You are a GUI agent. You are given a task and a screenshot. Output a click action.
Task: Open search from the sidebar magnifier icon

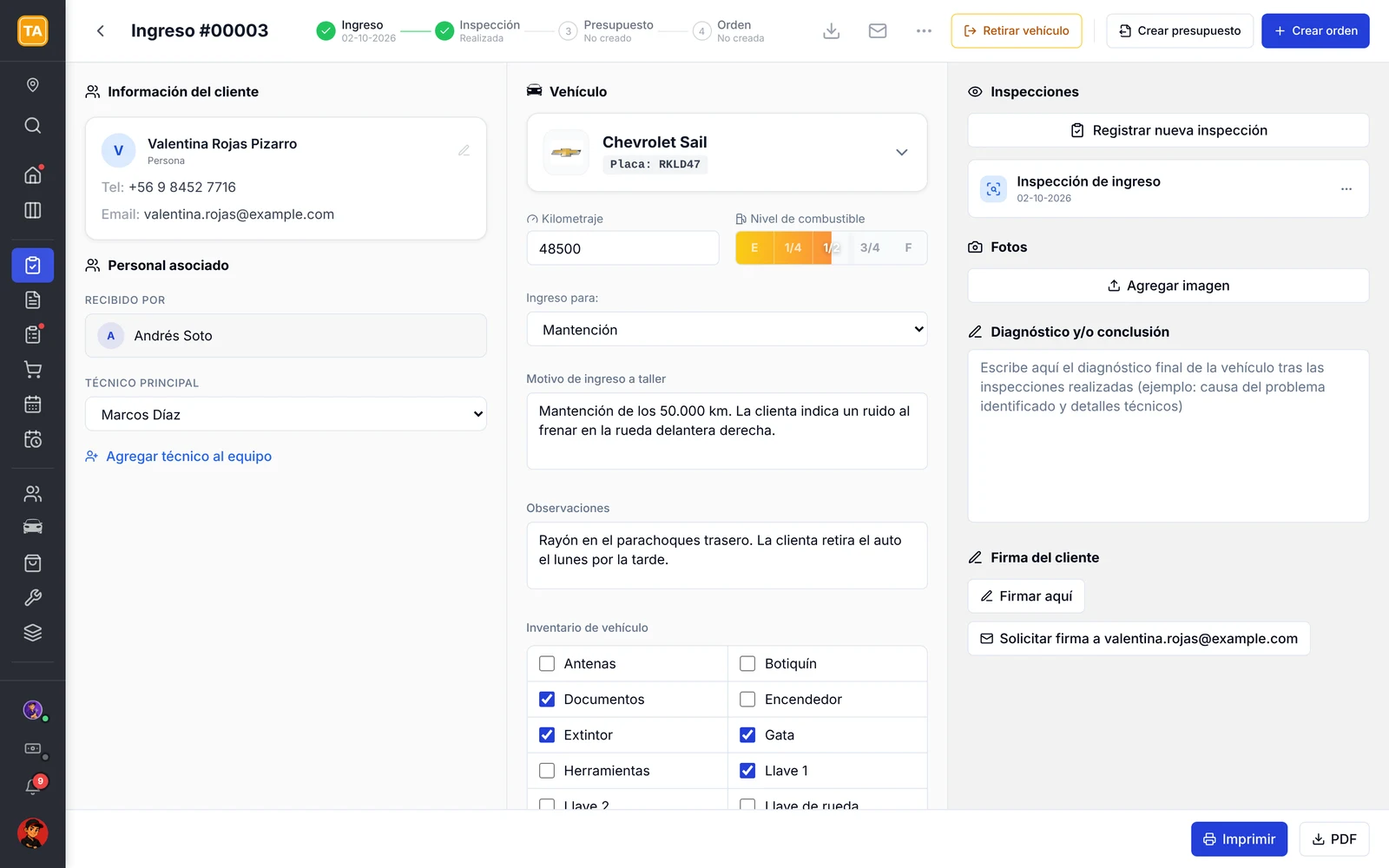33,125
